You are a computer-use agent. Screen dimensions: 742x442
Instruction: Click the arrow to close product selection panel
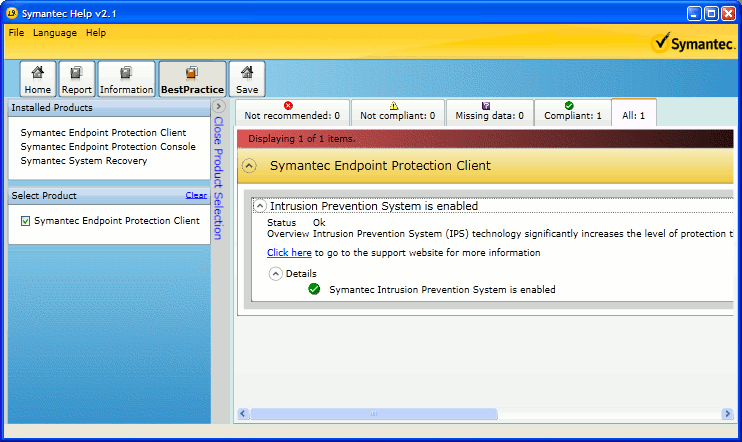tap(219, 106)
